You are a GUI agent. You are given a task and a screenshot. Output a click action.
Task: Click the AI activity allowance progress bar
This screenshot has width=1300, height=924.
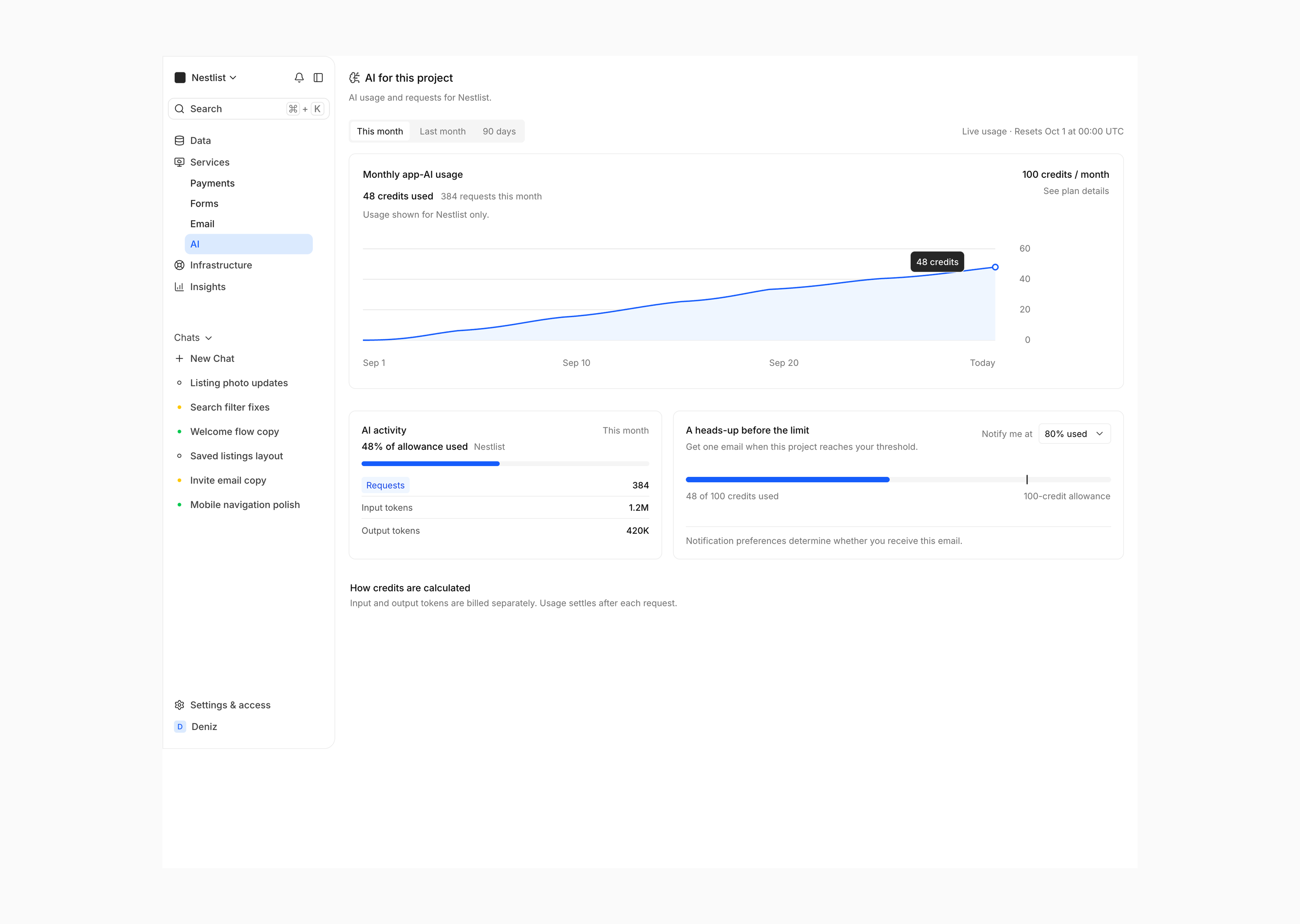pos(505,464)
